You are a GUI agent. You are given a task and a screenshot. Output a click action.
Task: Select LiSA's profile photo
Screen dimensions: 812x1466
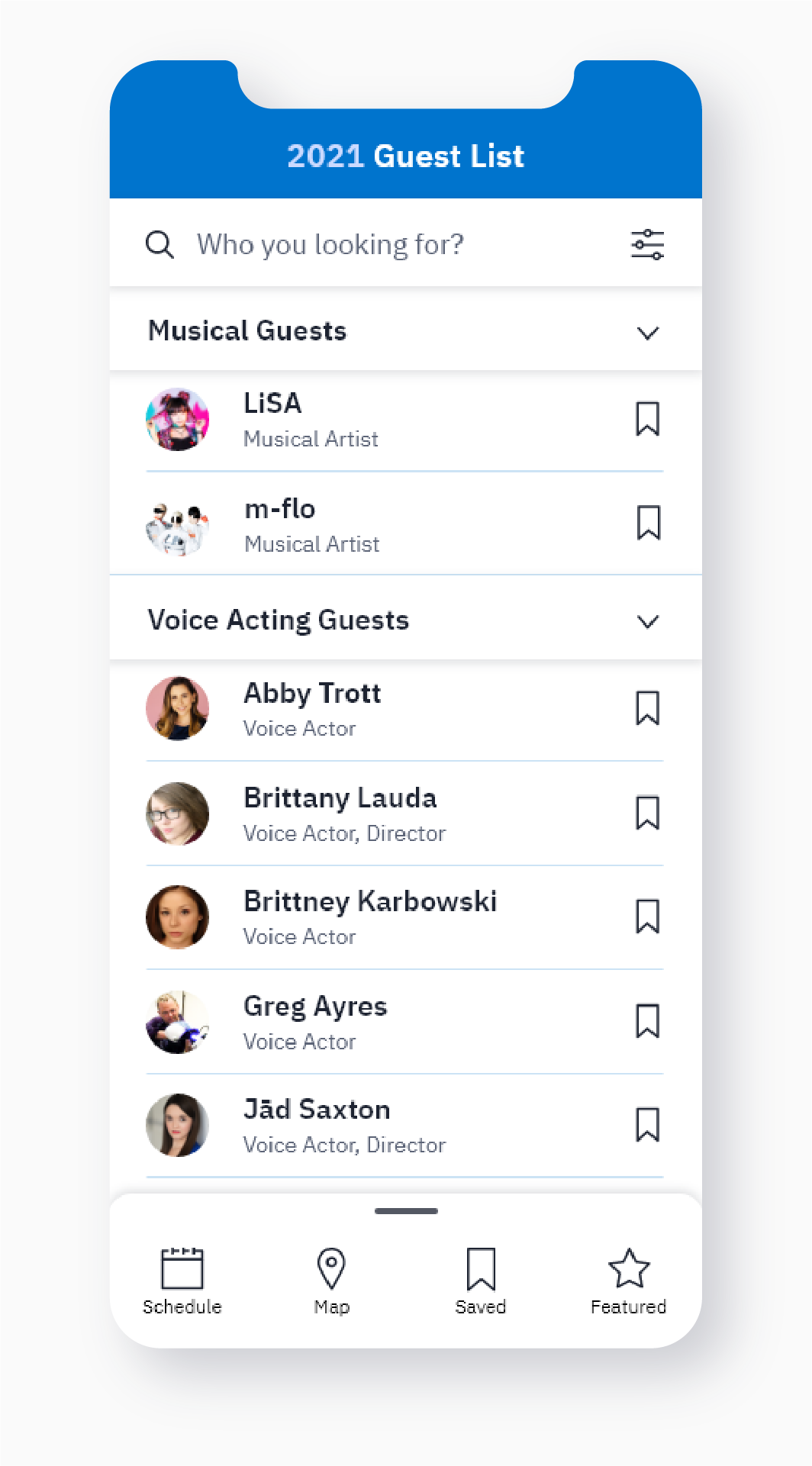pyautogui.click(x=178, y=419)
